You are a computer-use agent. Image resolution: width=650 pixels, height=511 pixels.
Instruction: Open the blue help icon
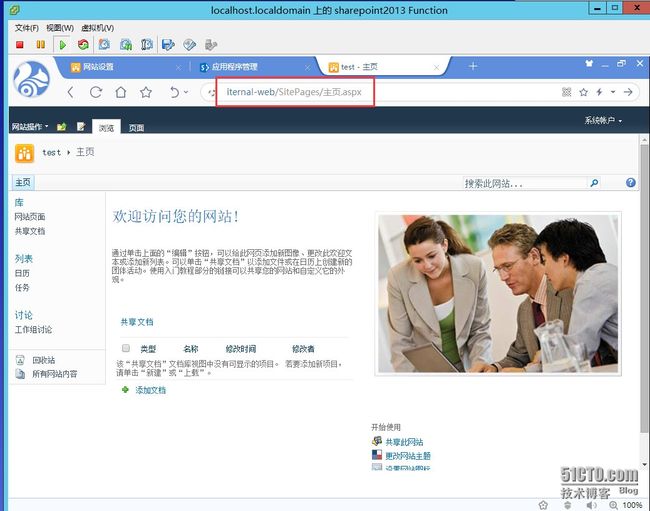[631, 182]
